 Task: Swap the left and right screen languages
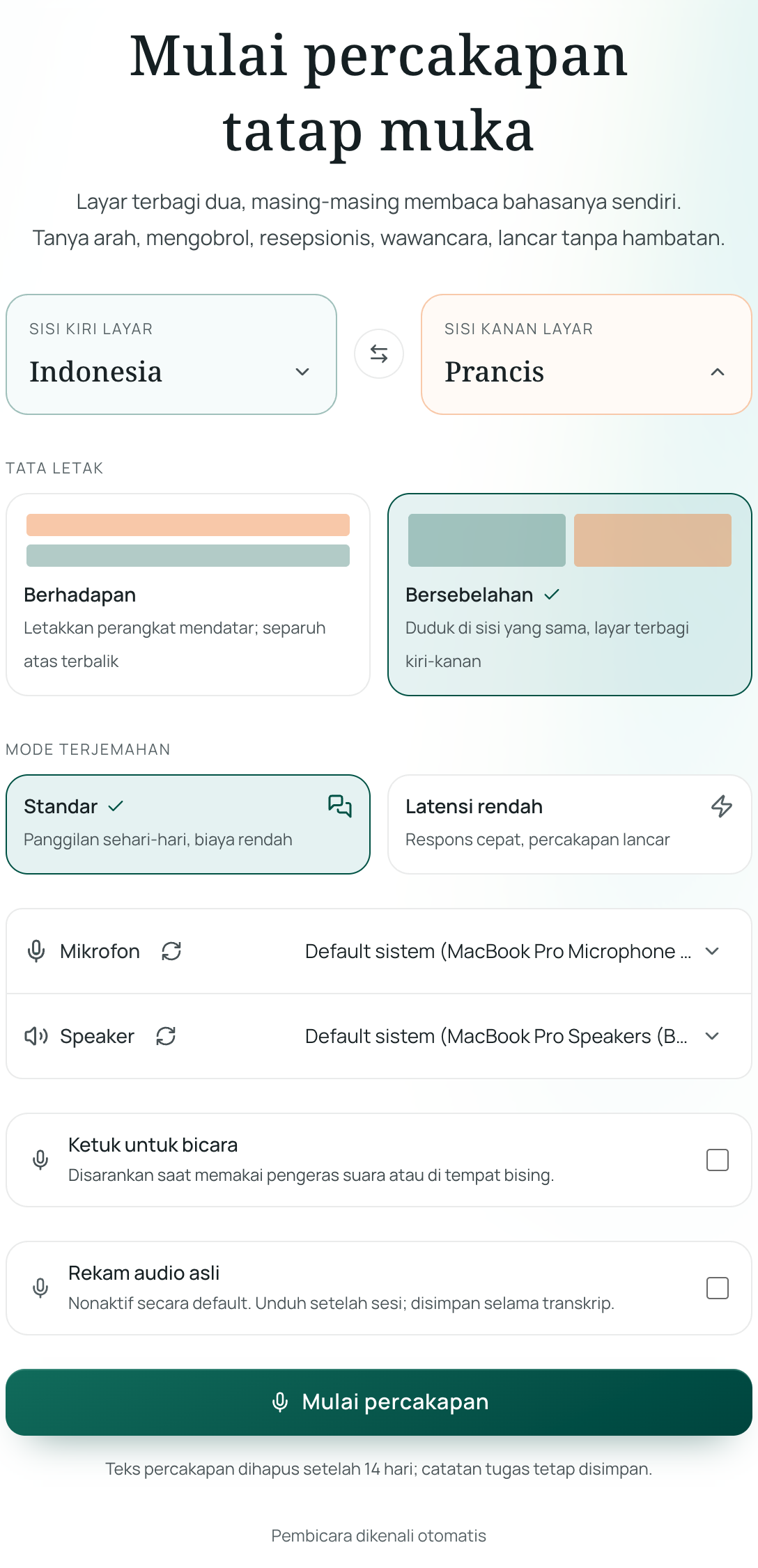pos(379,354)
